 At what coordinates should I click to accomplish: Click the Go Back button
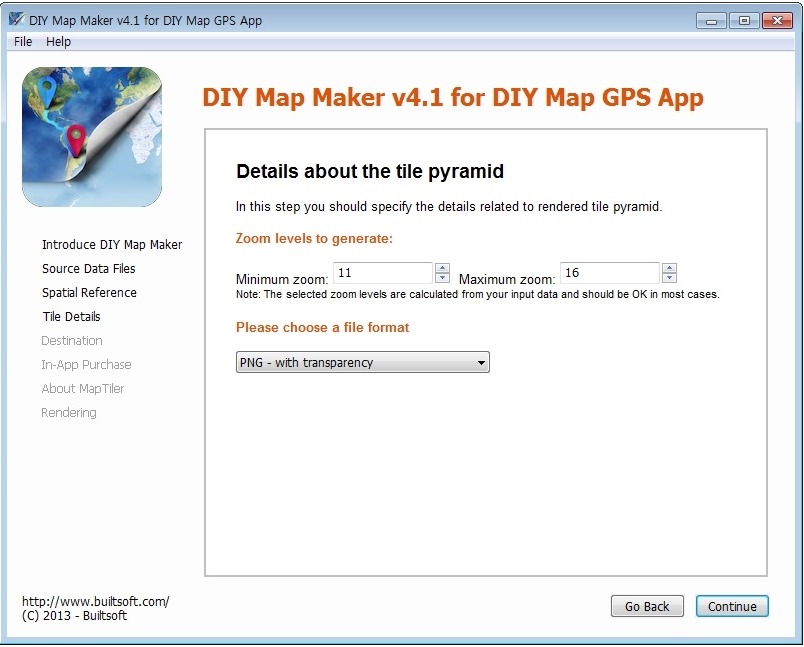pyautogui.click(x=647, y=606)
